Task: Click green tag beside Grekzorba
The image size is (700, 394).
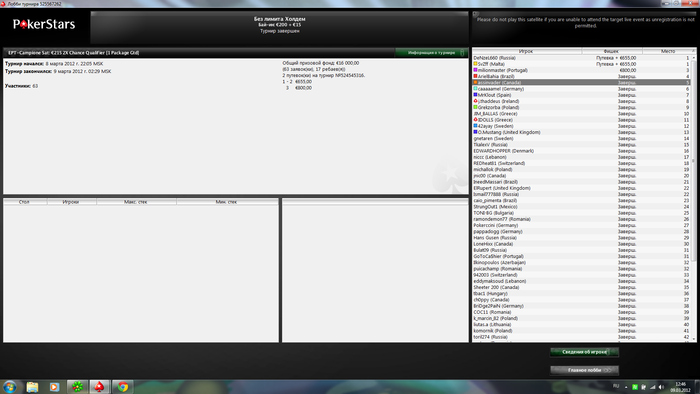Action: point(475,108)
